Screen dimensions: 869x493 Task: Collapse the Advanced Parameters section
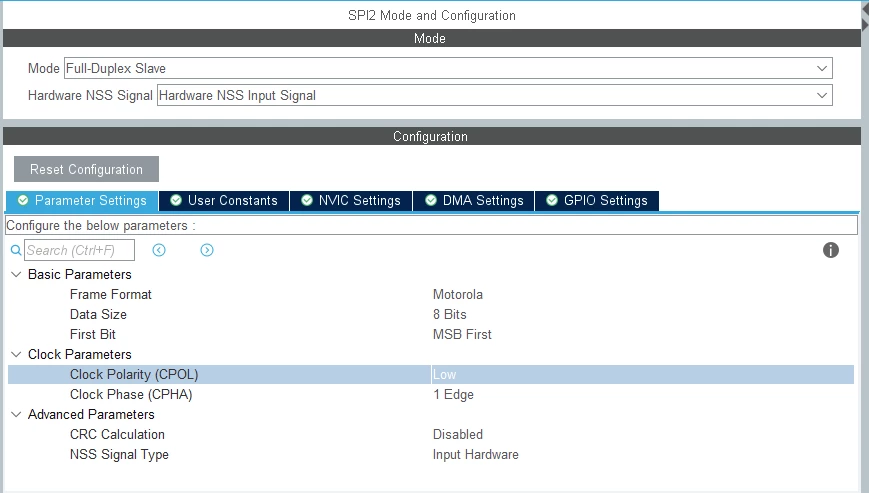(17, 414)
